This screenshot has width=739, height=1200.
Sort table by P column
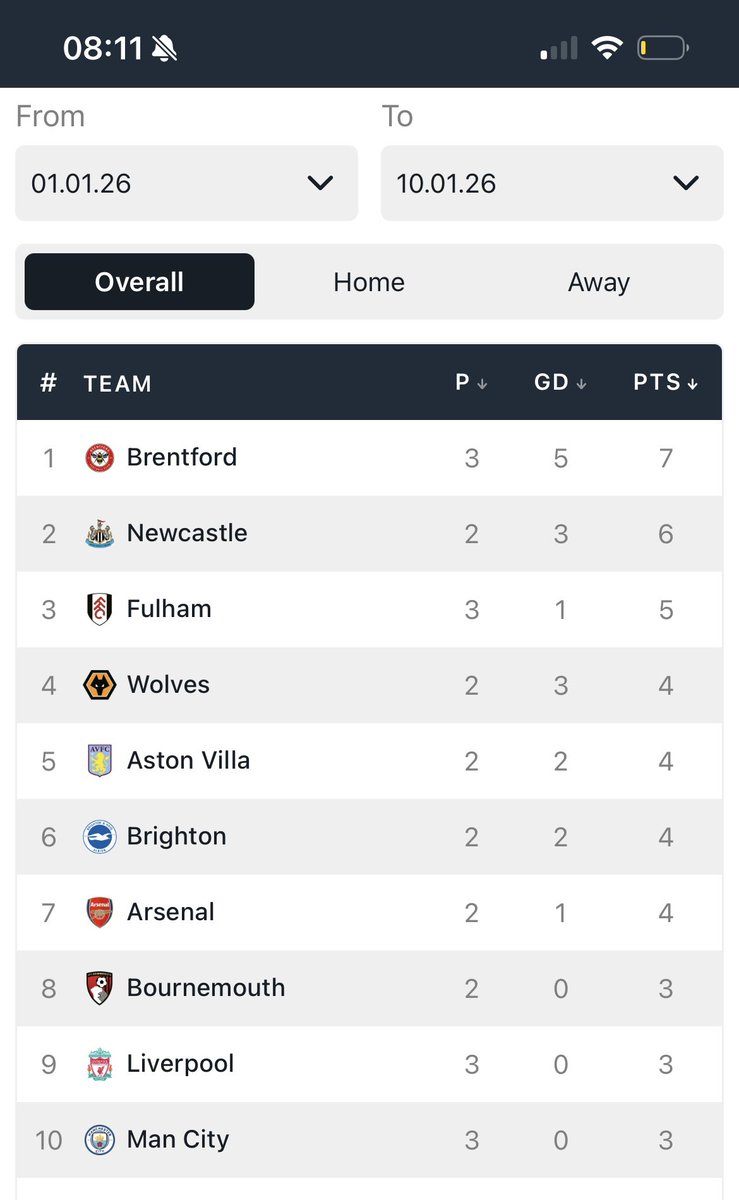pyautogui.click(x=472, y=382)
